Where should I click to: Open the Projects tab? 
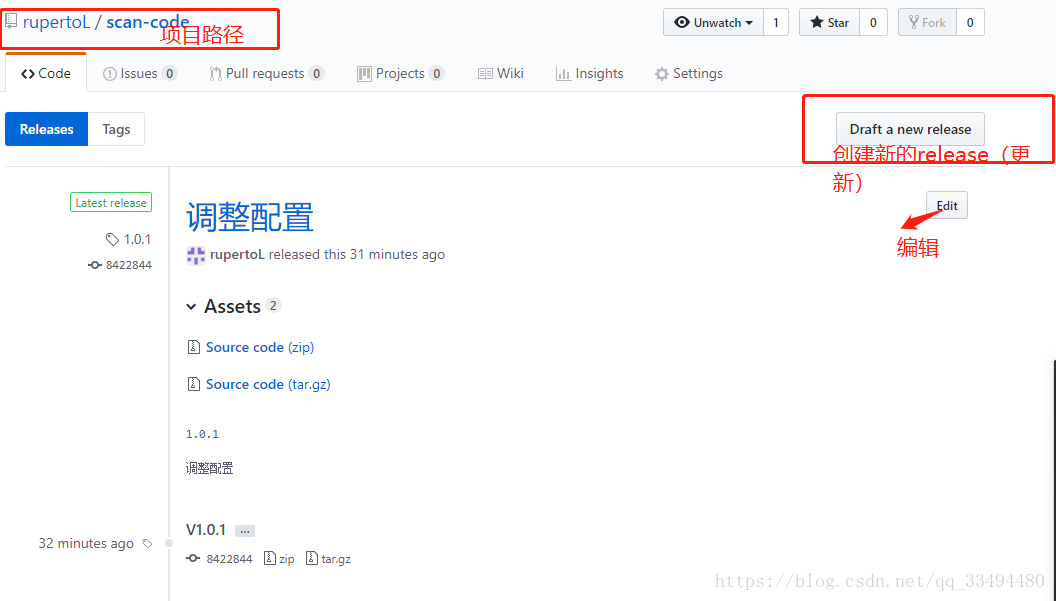point(401,73)
